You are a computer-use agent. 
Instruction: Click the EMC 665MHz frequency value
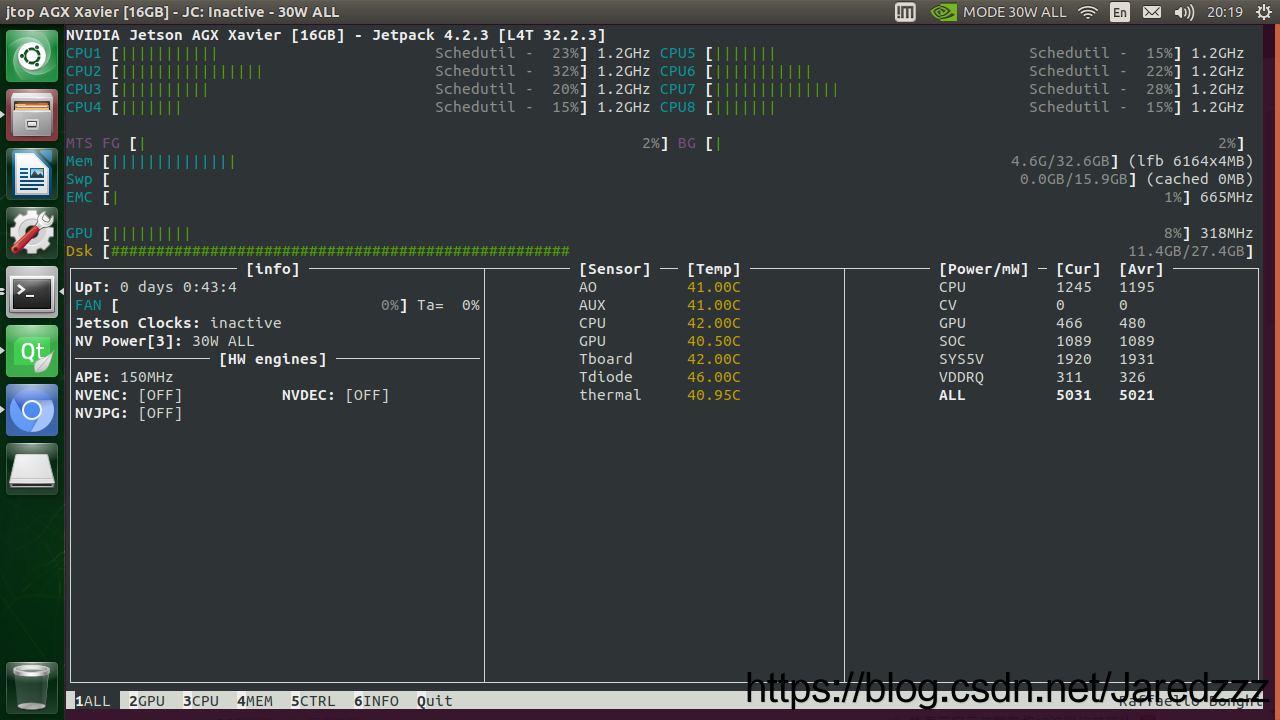tap(1226, 197)
